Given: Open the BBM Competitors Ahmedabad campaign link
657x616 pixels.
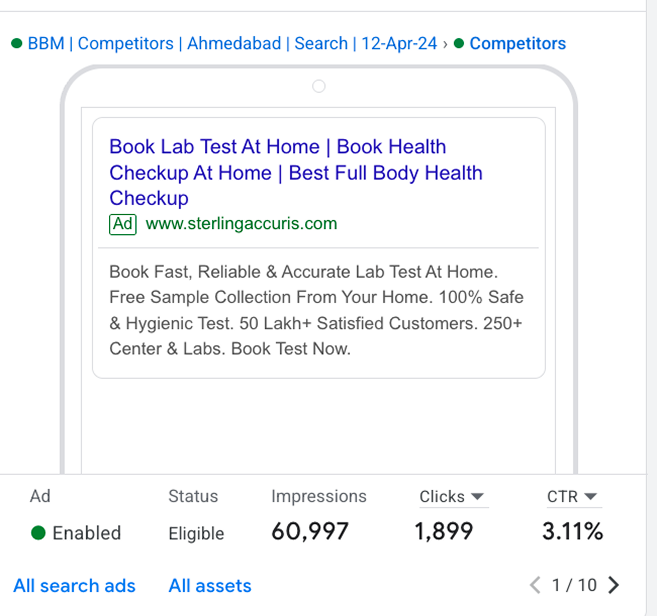Looking at the screenshot, I should [x=232, y=44].
